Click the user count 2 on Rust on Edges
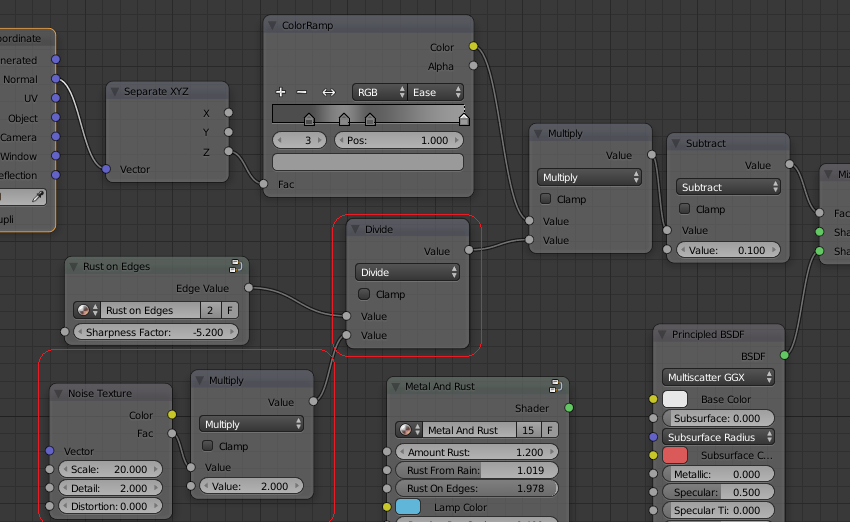 [210, 310]
